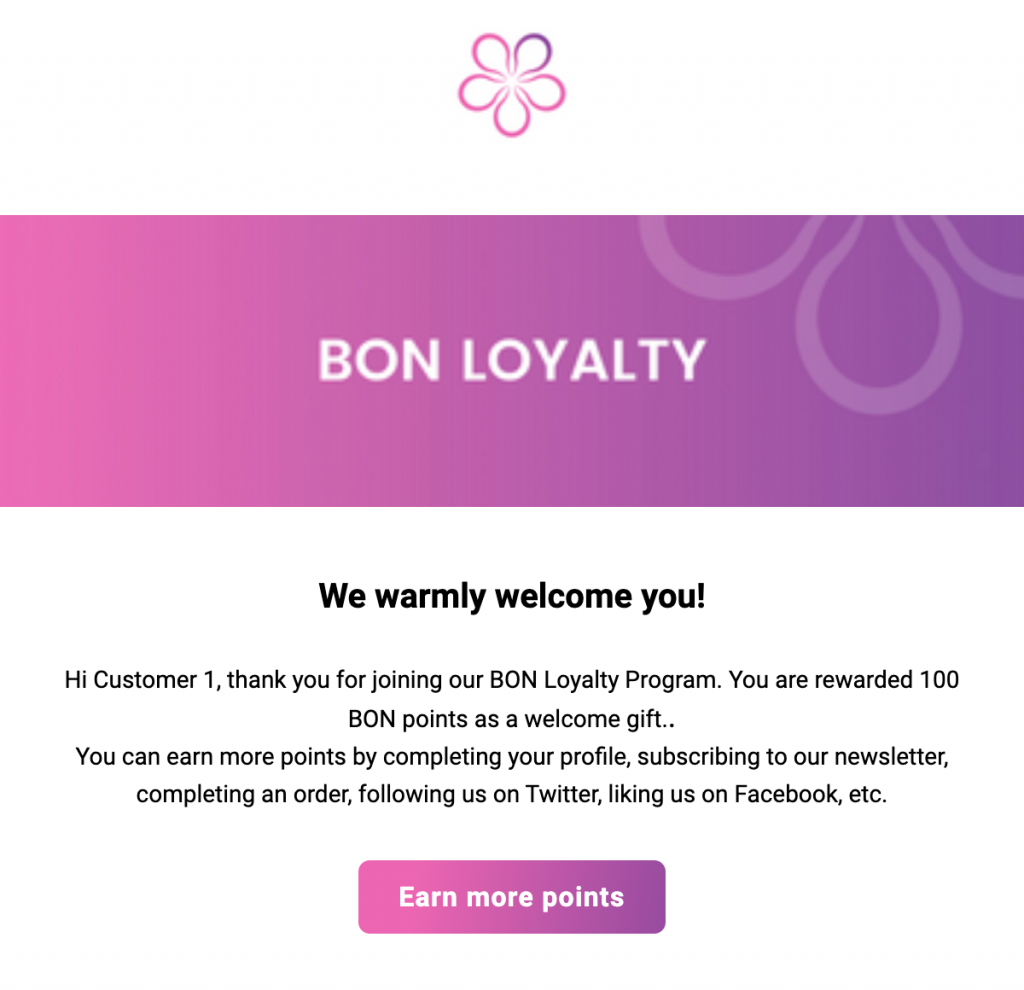Viewport: 1024px width, 990px height.
Task: Click the BON LOYALTY banner title
Action: 512,361
